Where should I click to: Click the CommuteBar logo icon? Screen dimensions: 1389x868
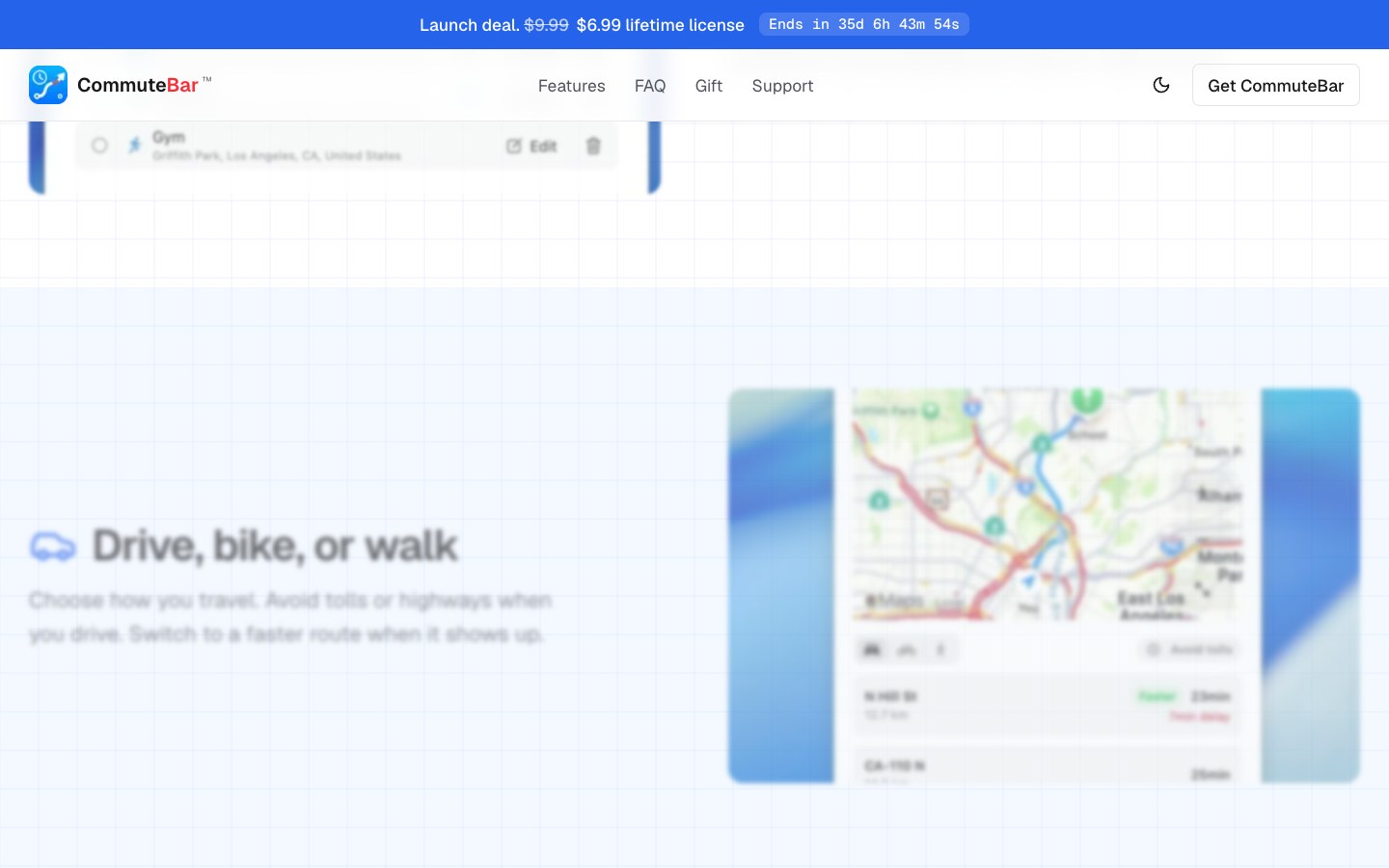(48, 85)
